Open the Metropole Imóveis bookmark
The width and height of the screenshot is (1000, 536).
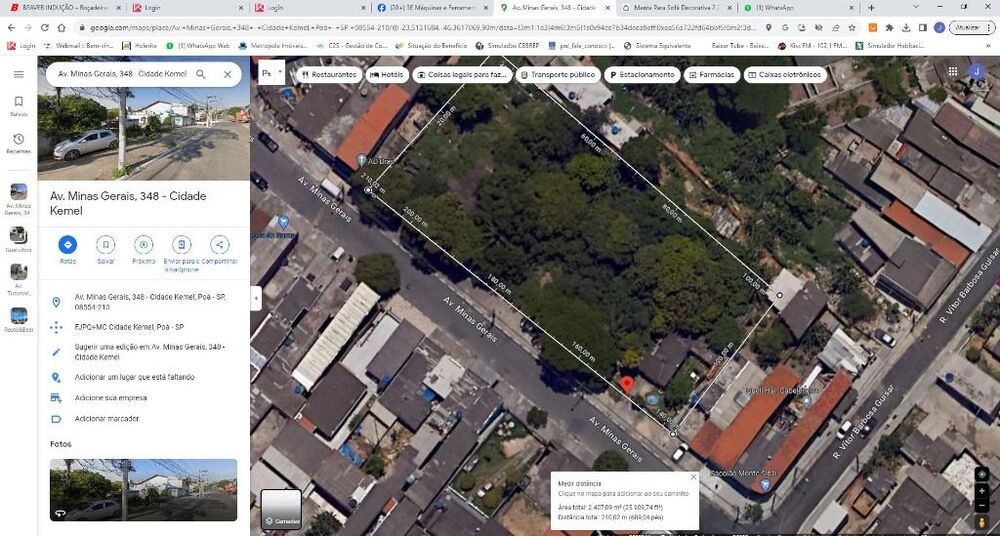click(x=273, y=46)
